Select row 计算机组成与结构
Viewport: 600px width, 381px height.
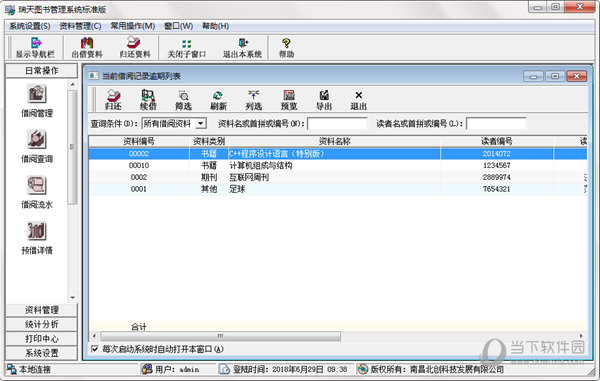(338, 165)
